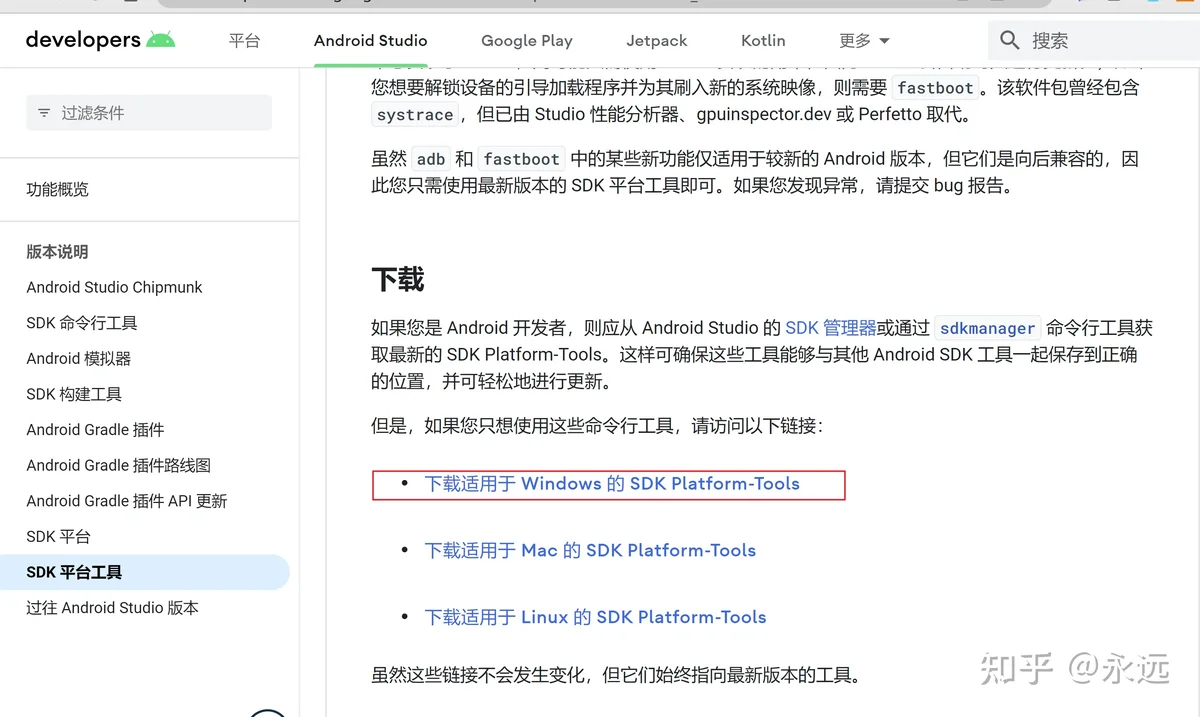This screenshot has height=717, width=1200.
Task: Open 功能概览 in the sidebar
Action: tap(58, 189)
